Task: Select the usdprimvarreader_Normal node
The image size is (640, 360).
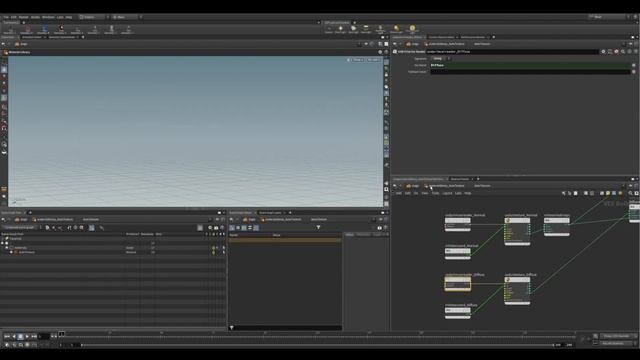Action: click(x=458, y=224)
